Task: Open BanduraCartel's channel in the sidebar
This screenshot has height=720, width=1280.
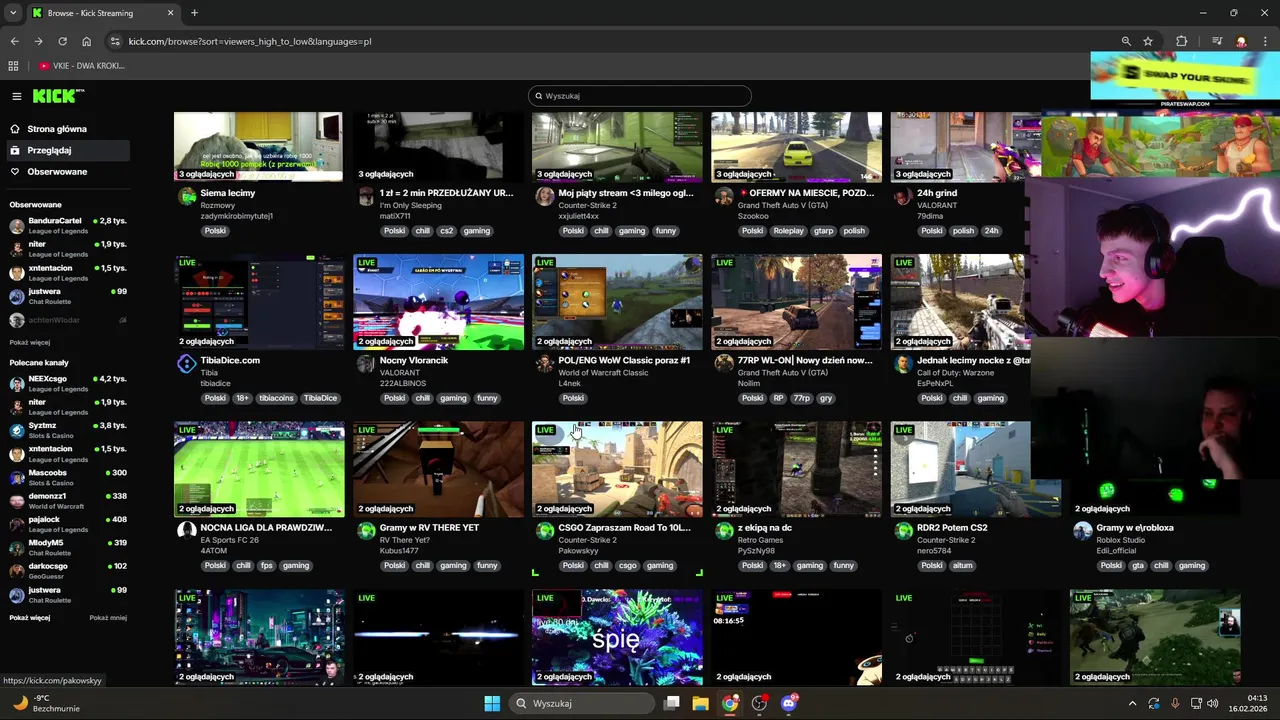Action: [x=67, y=225]
